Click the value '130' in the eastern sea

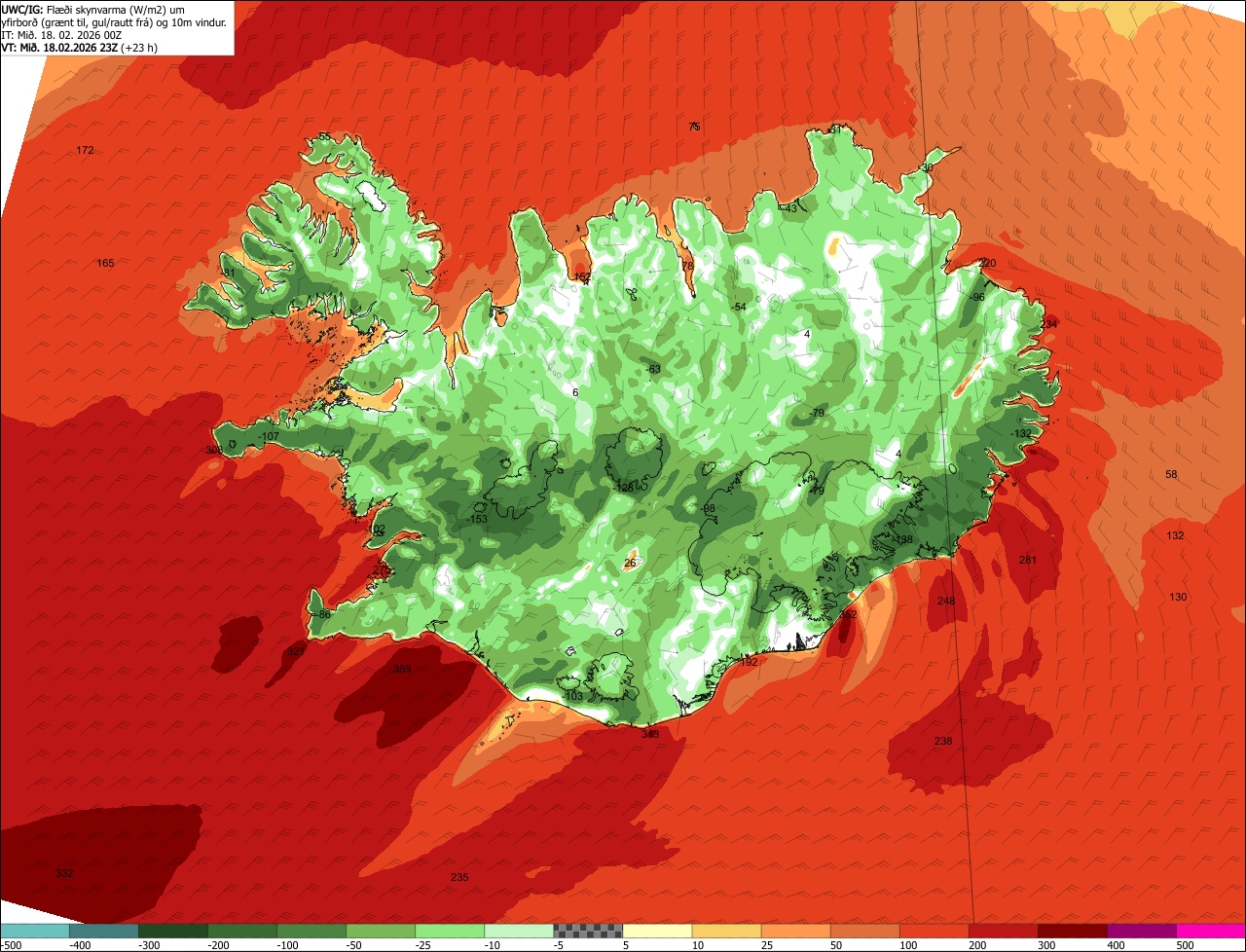(x=1178, y=597)
